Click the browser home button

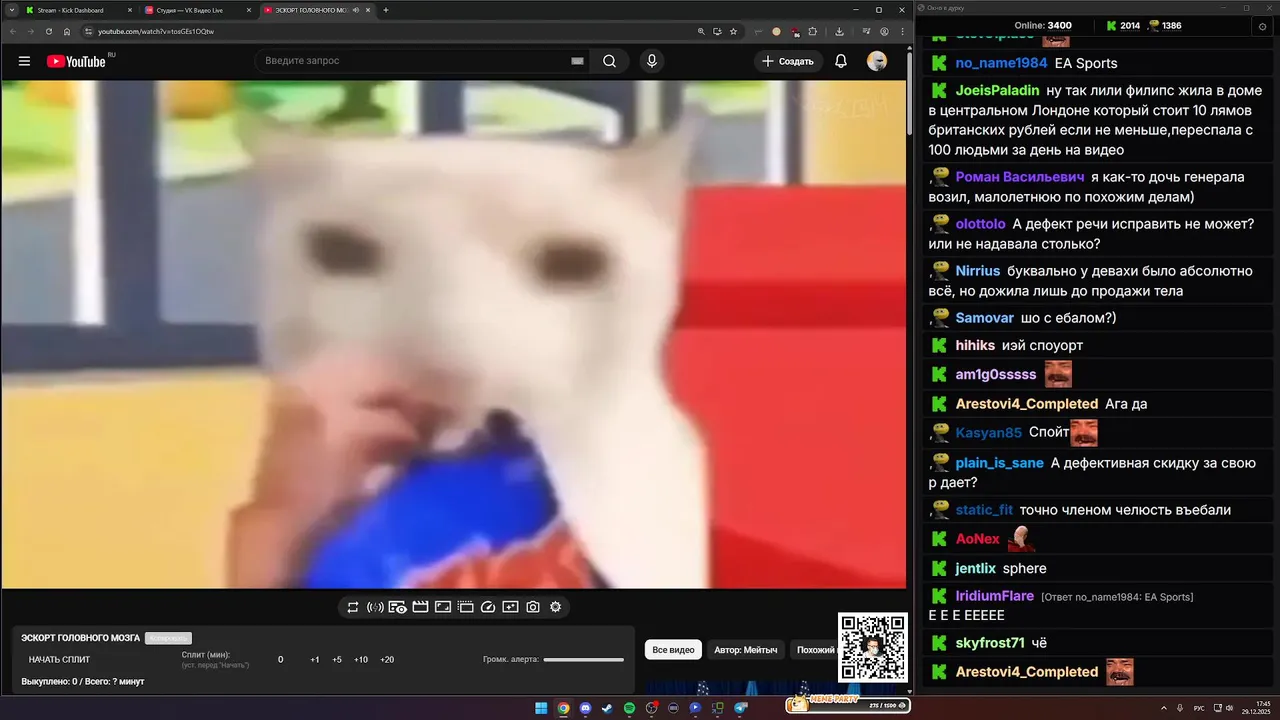[x=67, y=31]
